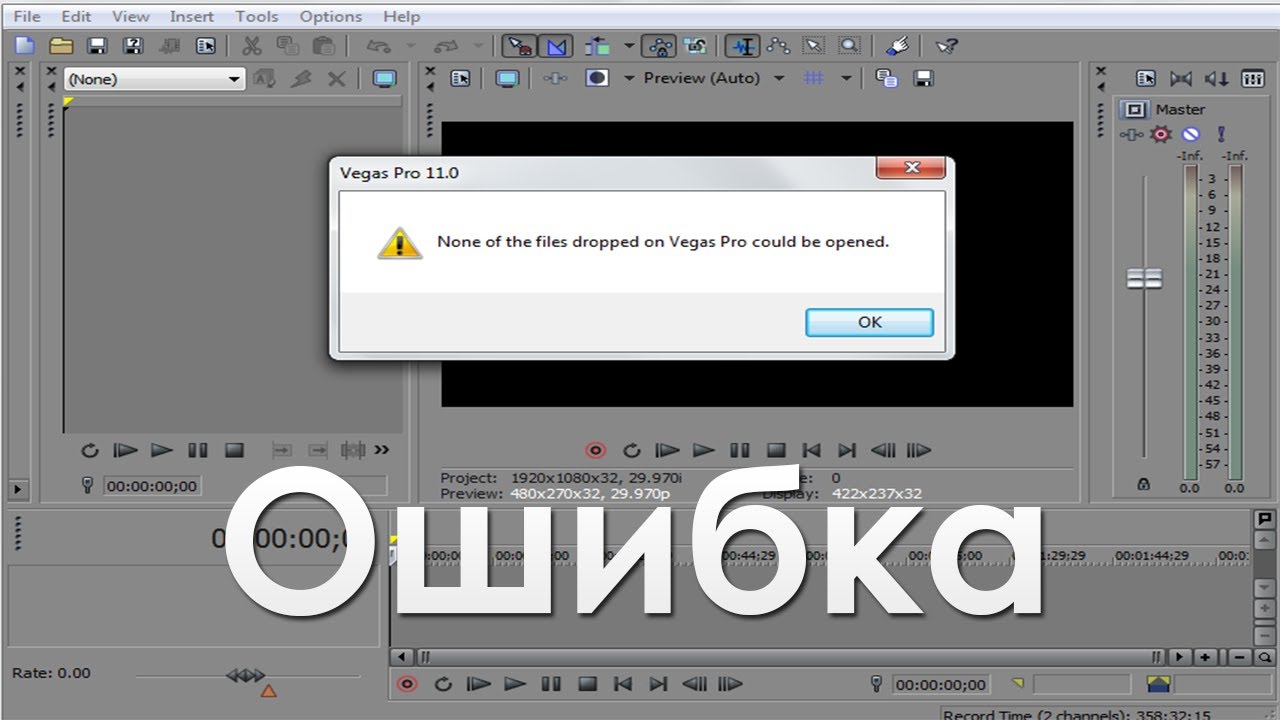
Task: Click the Undo arrow icon
Action: click(x=378, y=45)
